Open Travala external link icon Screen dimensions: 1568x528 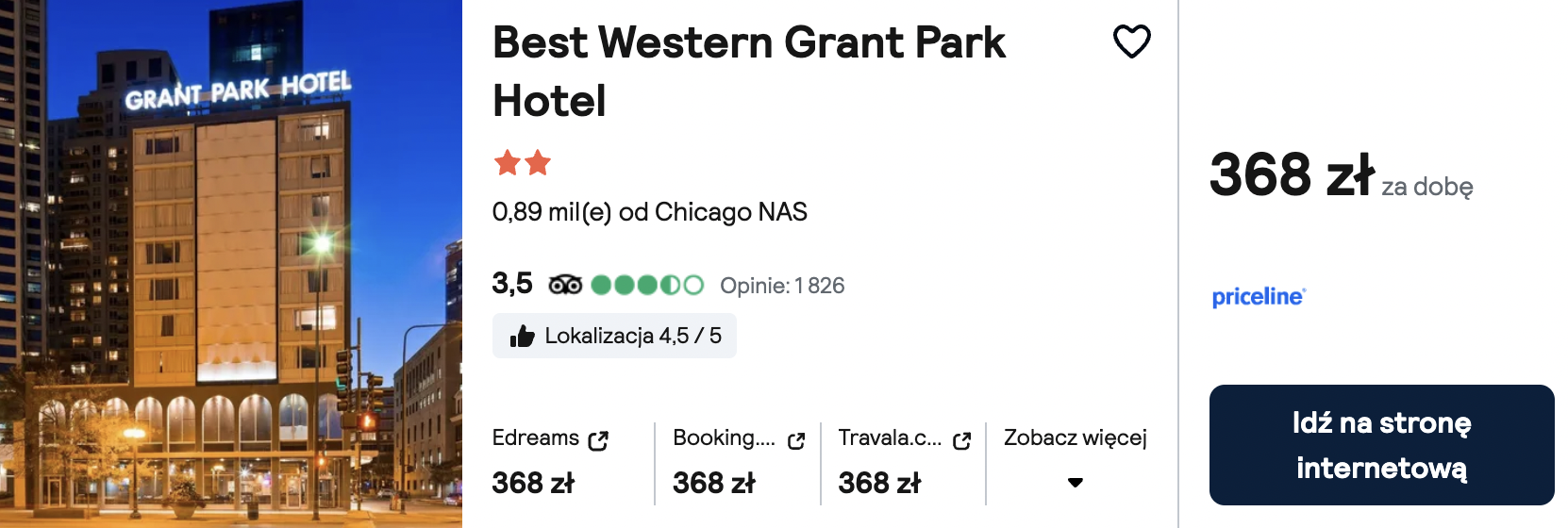point(961,440)
